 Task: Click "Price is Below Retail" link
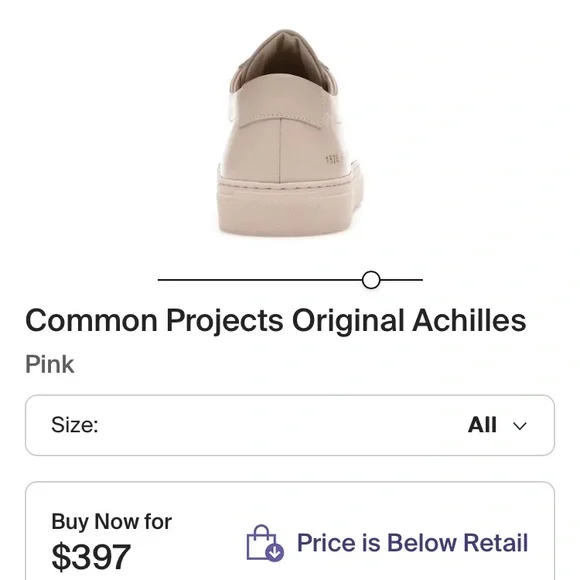pos(412,543)
